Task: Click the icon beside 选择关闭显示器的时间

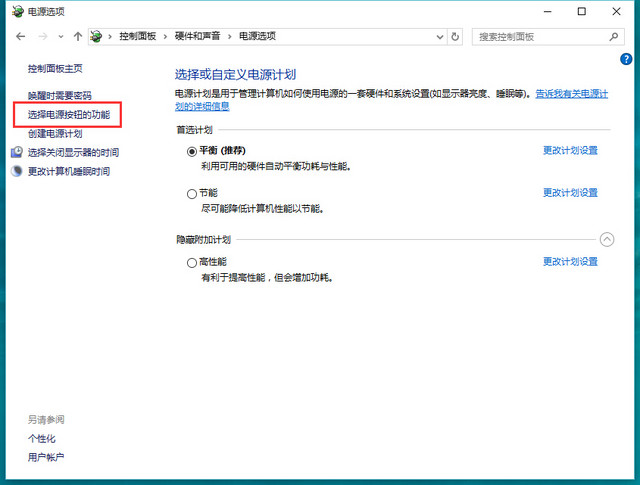Action: [x=17, y=152]
